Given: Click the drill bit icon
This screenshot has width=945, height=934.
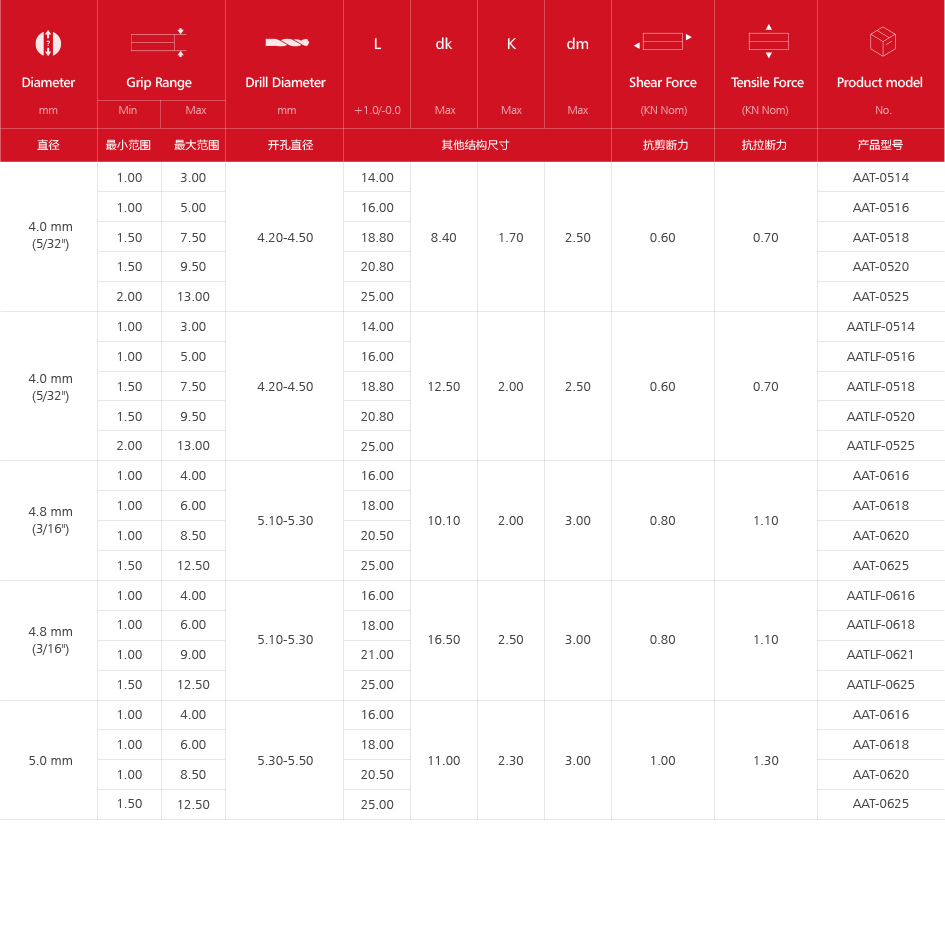Looking at the screenshot, I should (x=286, y=42).
